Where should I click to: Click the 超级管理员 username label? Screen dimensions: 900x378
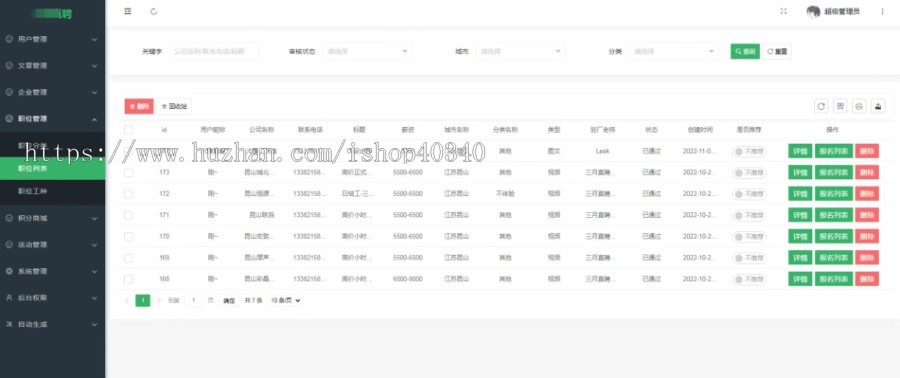842,11
